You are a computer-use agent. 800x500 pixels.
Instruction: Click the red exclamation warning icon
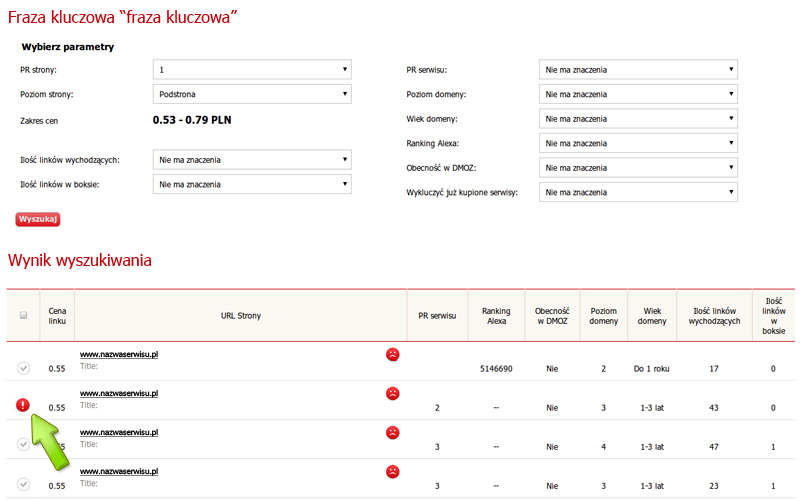click(x=23, y=405)
